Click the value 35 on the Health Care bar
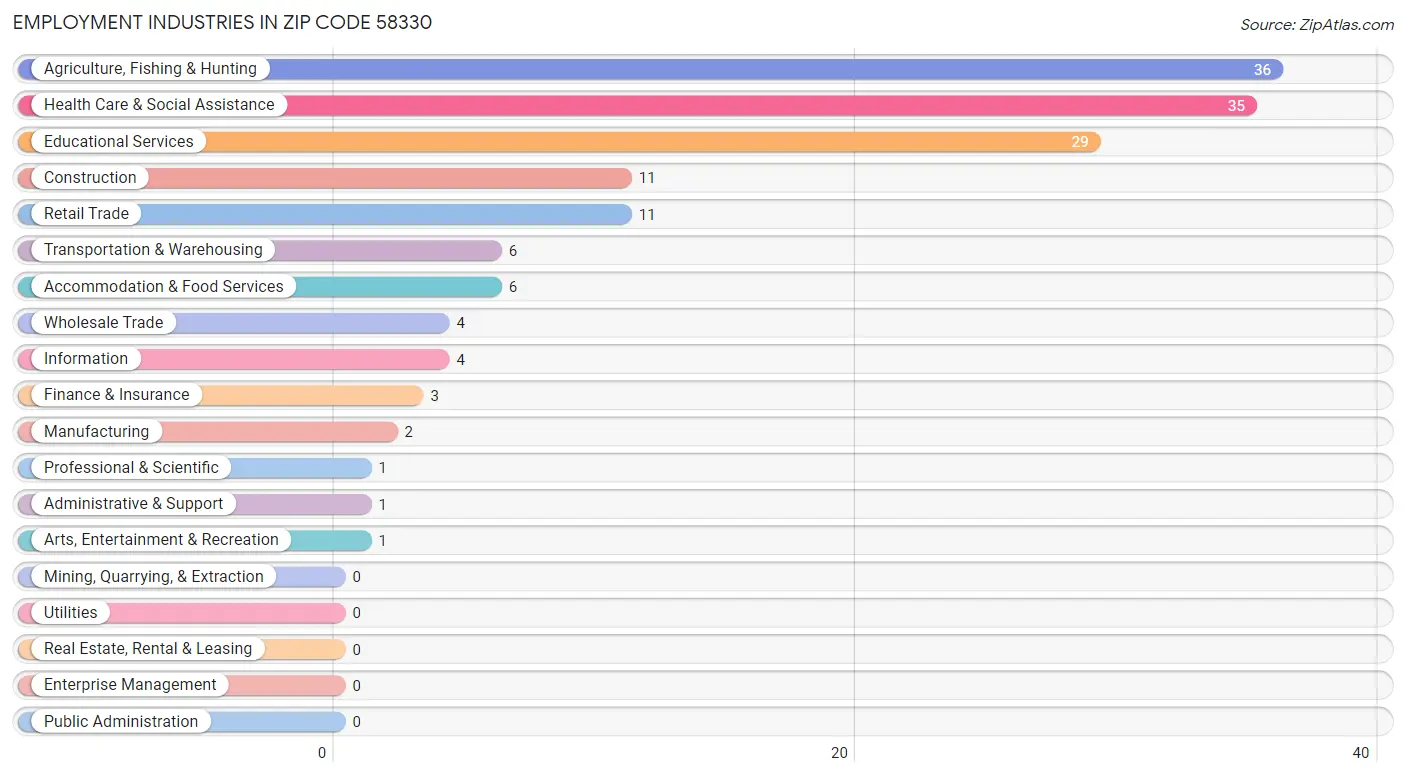 coord(1236,106)
